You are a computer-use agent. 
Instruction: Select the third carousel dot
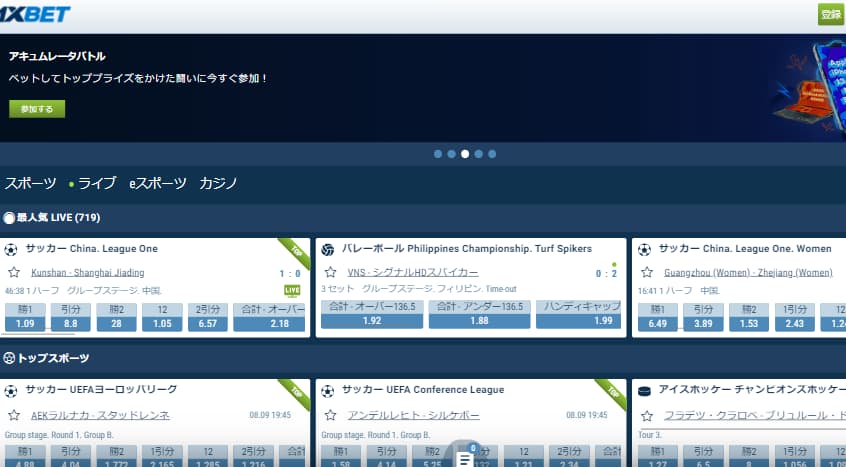465,154
